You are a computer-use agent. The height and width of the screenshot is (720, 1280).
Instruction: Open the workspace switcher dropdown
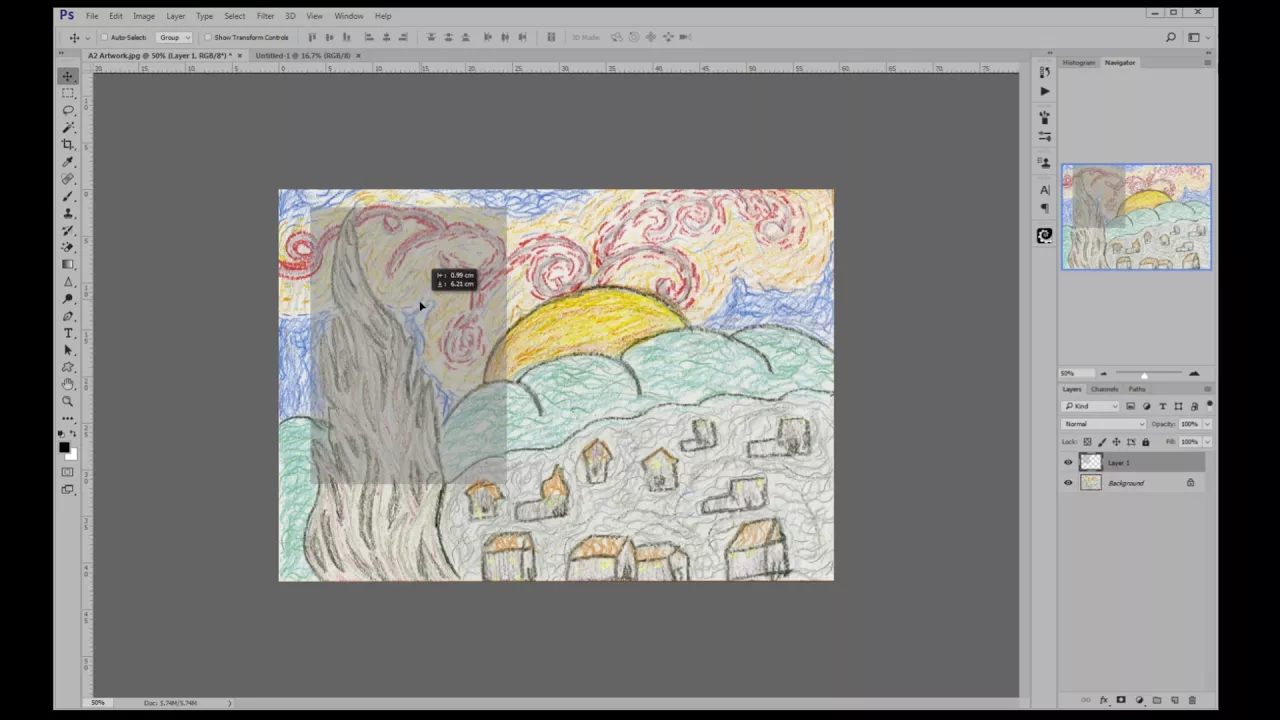(x=1197, y=37)
